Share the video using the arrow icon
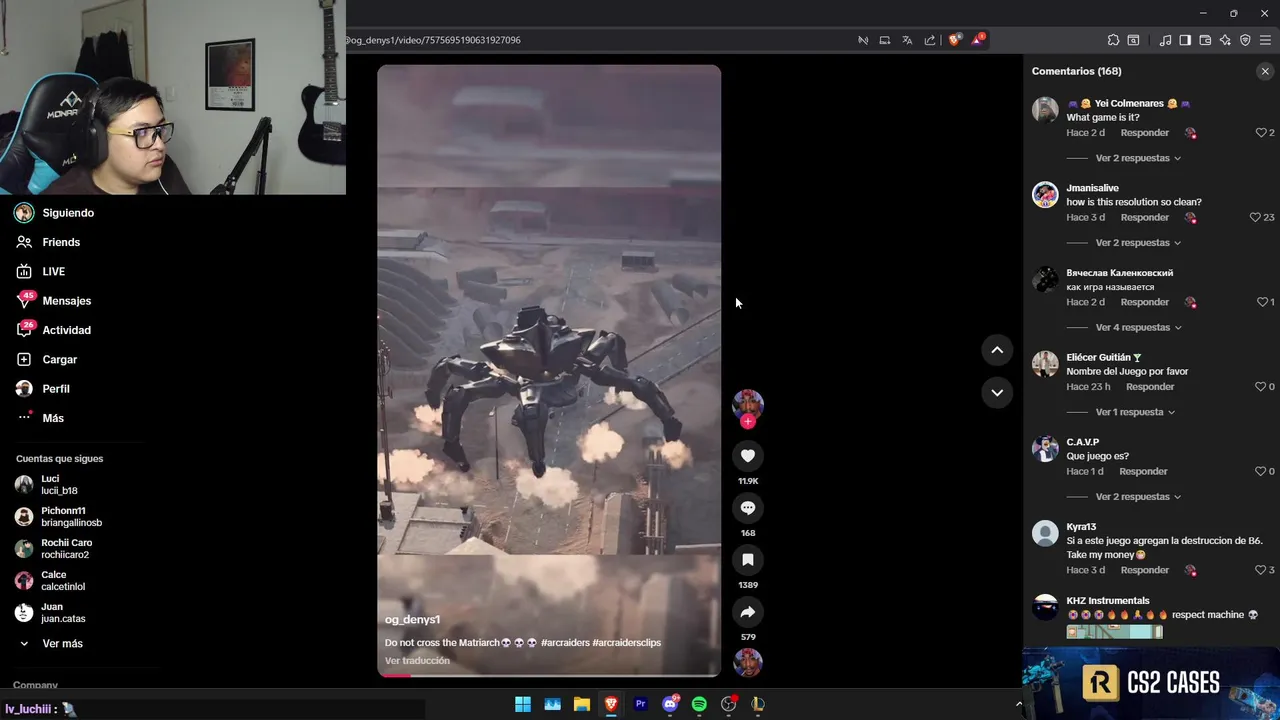 click(747, 612)
